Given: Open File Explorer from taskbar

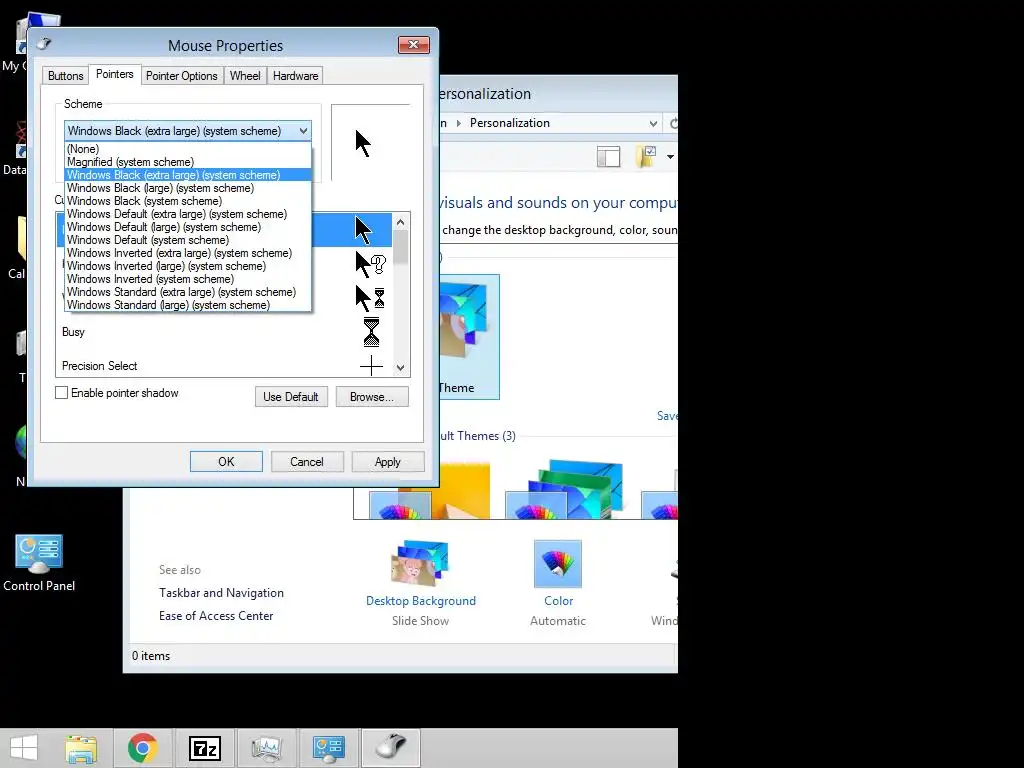Looking at the screenshot, I should (x=82, y=748).
